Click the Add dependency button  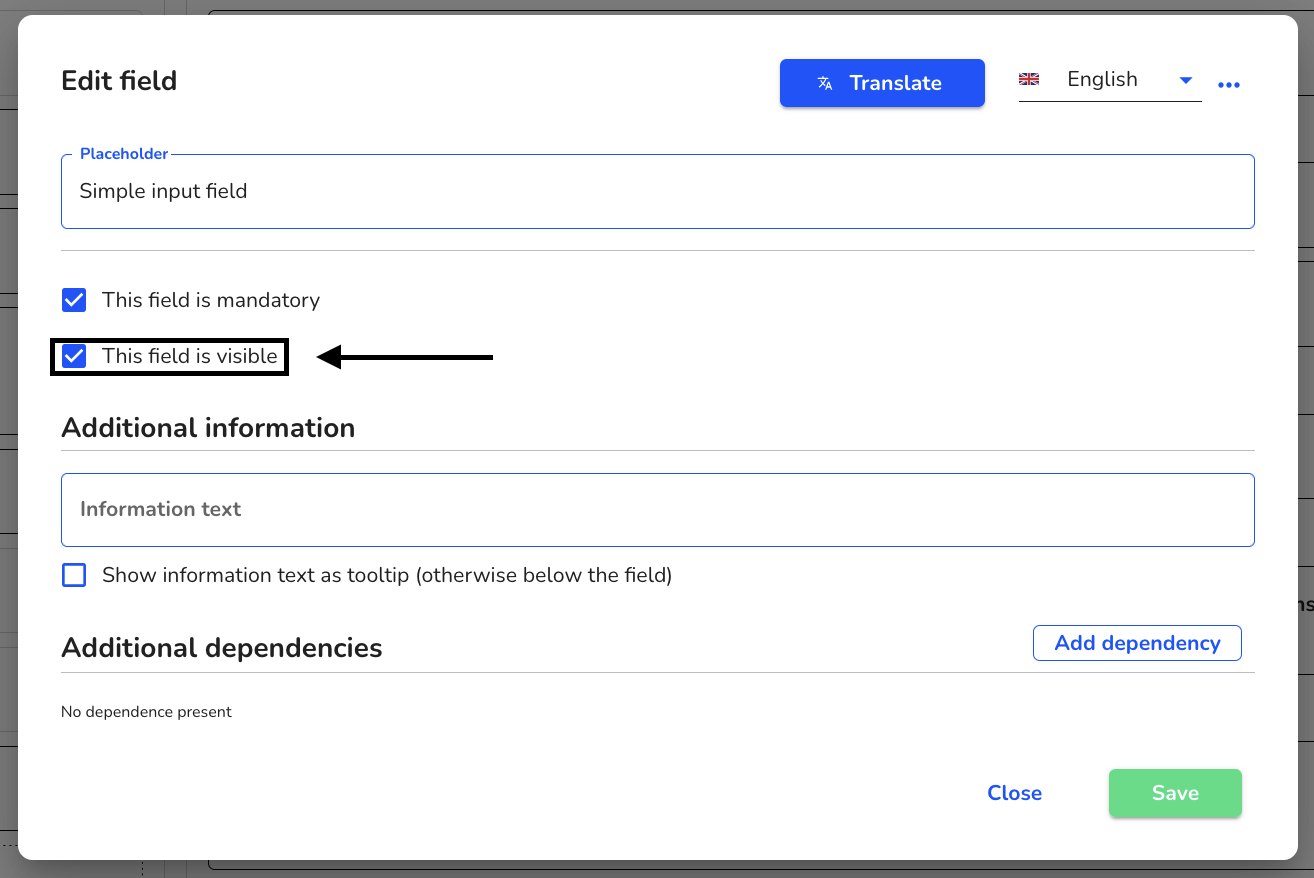tap(1137, 643)
